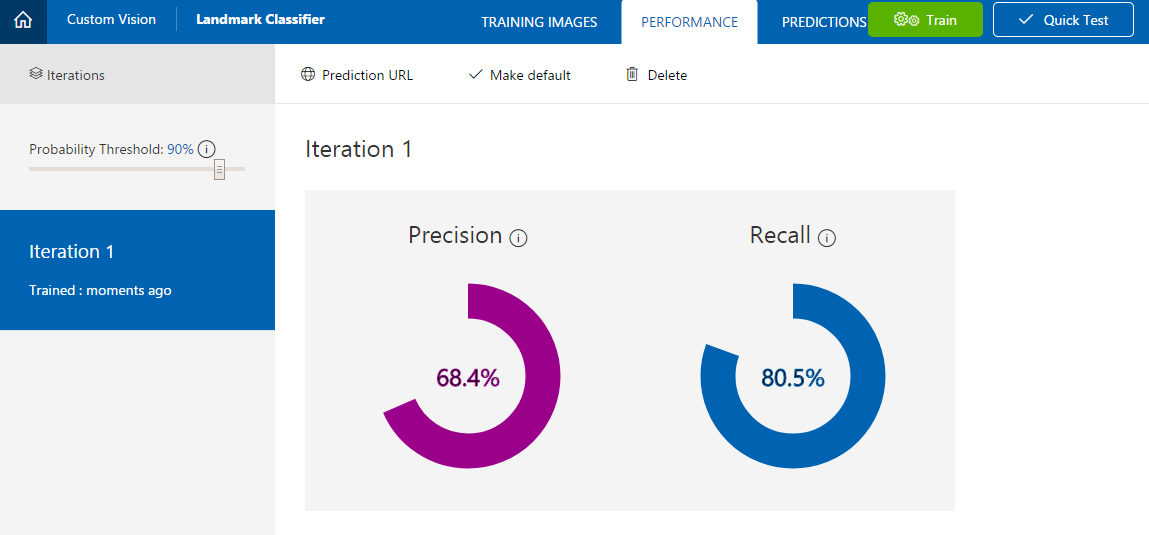Click the Probability Threshold slider handle

pyautogui.click(x=220, y=169)
